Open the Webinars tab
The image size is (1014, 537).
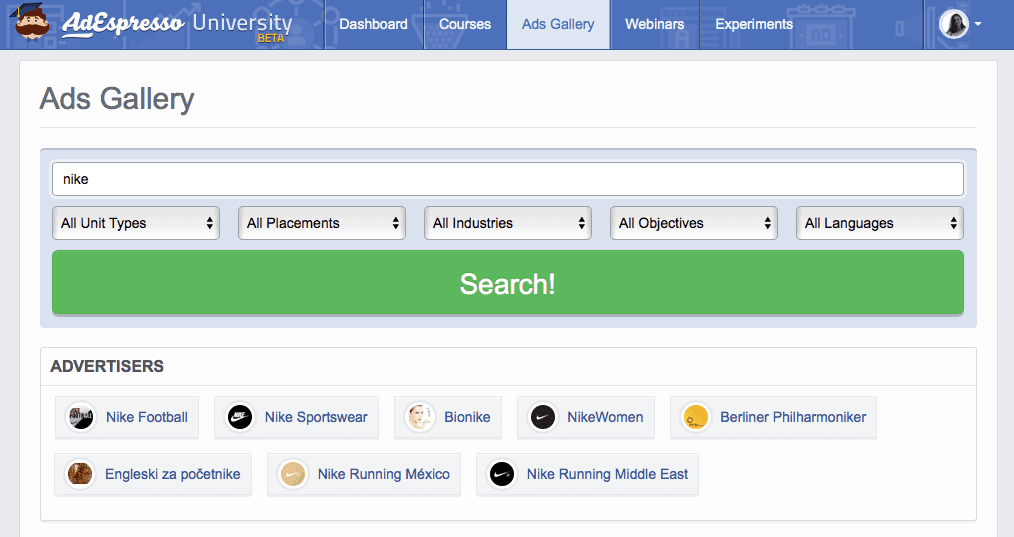tap(654, 24)
